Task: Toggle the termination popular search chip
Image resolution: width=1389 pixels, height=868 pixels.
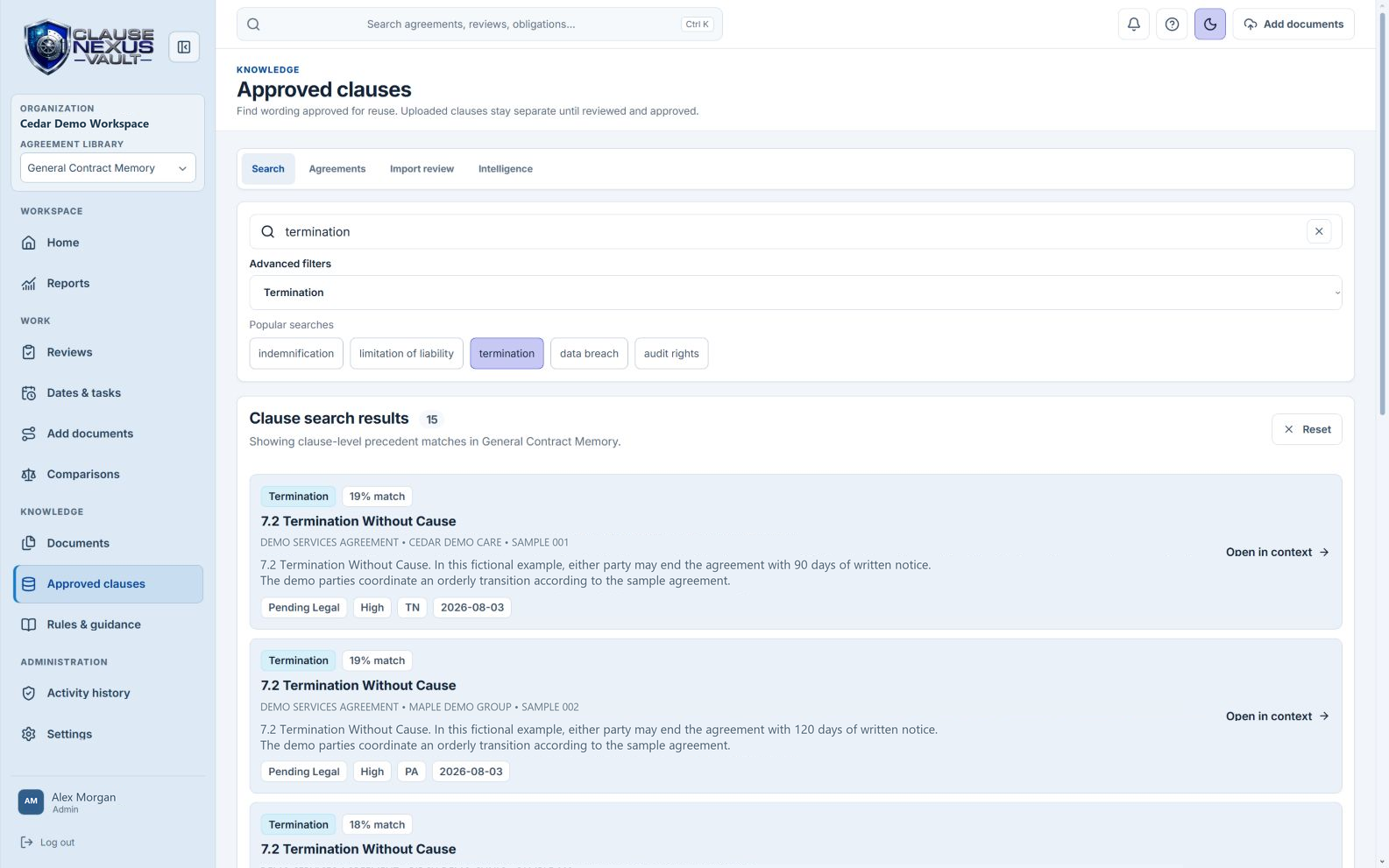Action: click(x=507, y=354)
